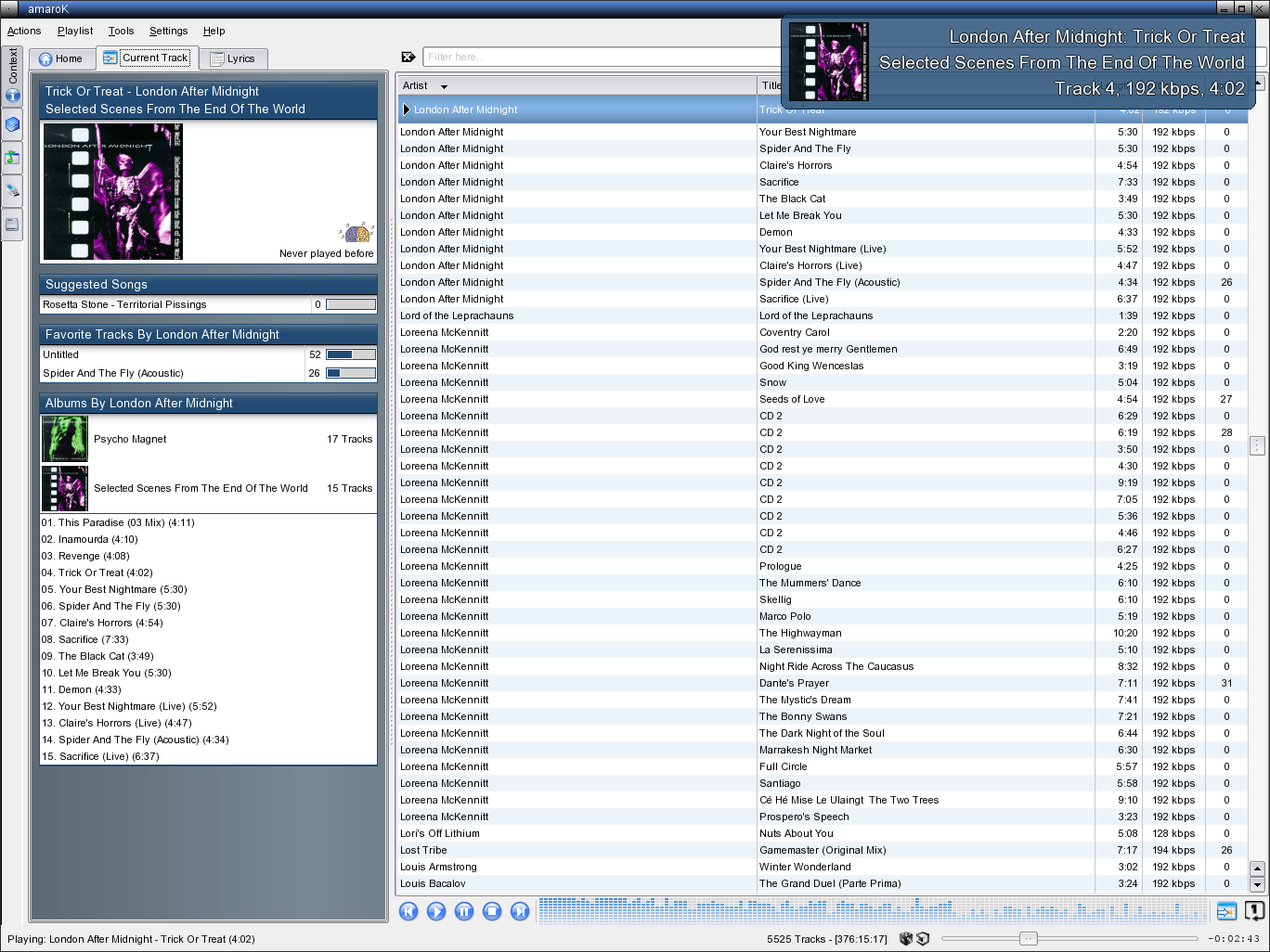Open favorite track Untitled

pos(60,354)
